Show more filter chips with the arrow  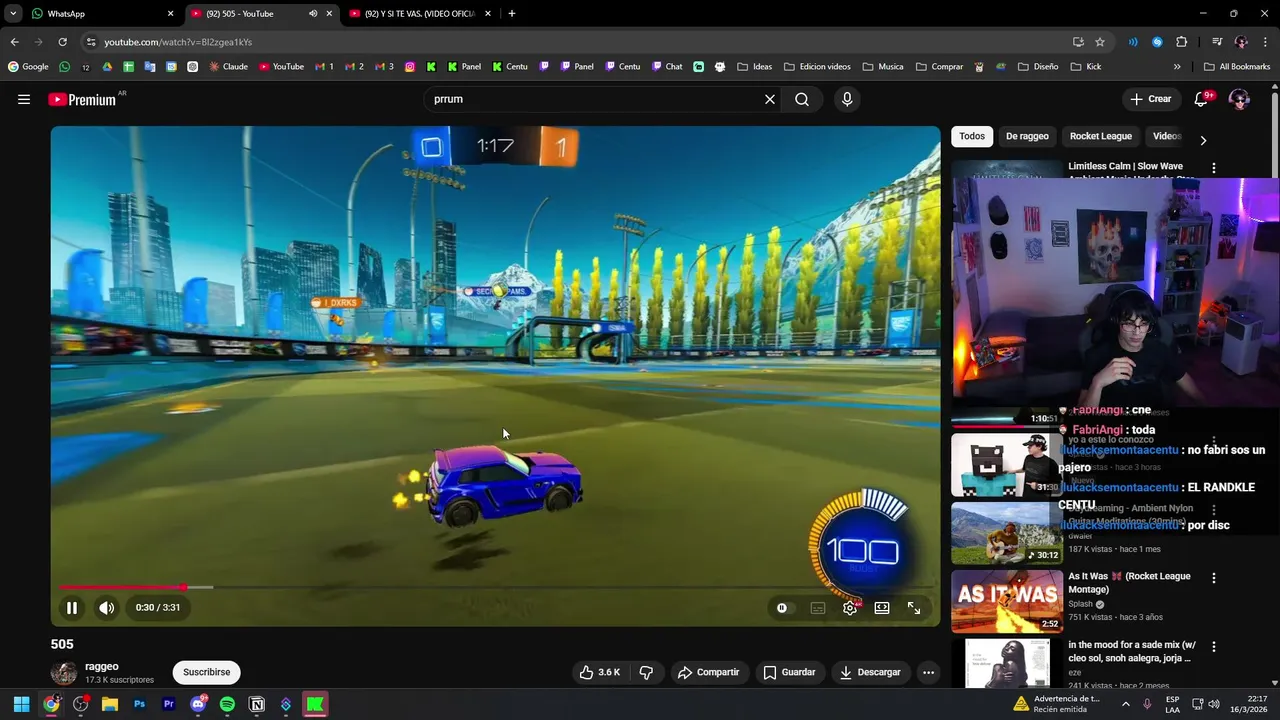coord(1203,140)
